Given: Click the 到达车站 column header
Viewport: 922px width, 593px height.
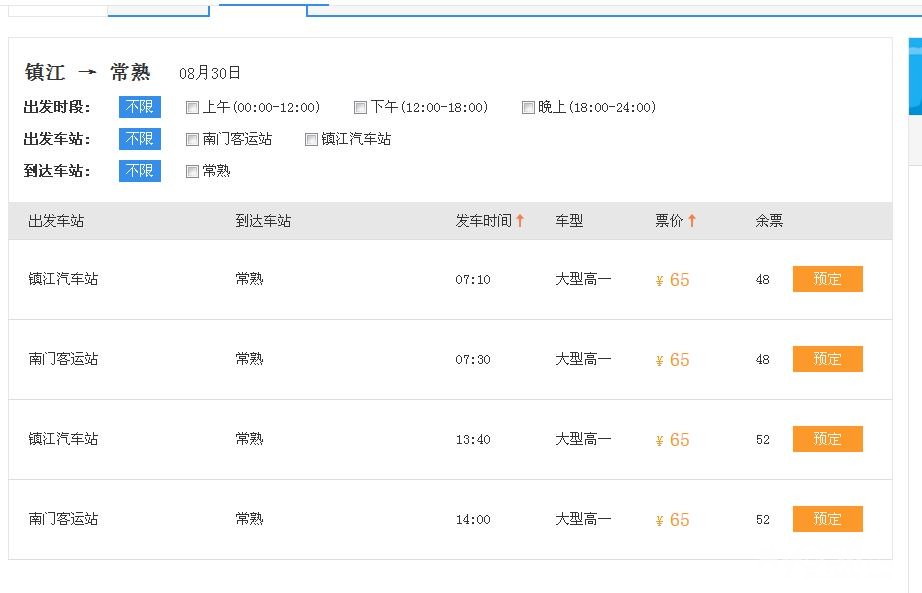Looking at the screenshot, I should tap(263, 221).
